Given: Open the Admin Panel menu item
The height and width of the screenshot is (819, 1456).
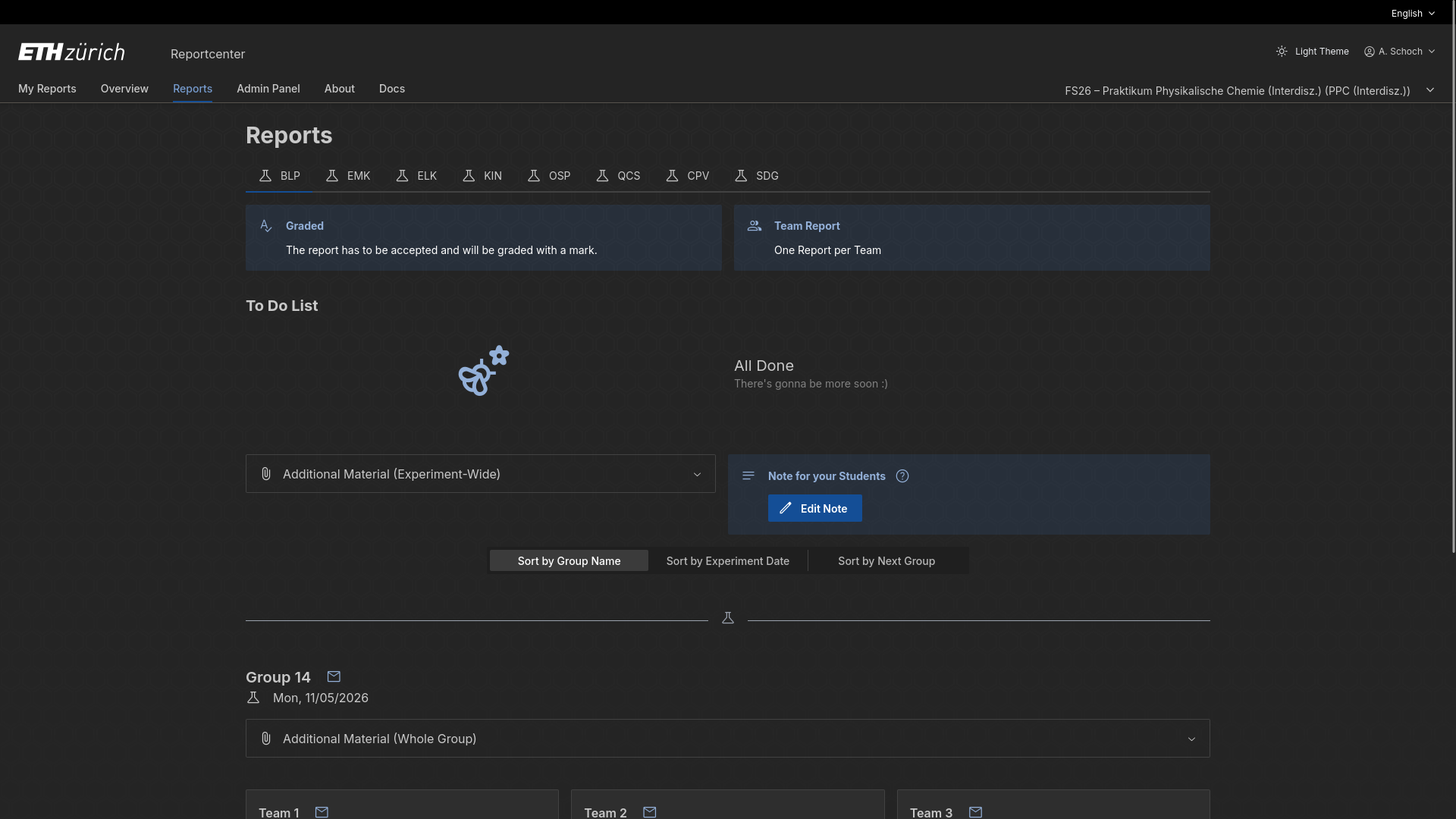Looking at the screenshot, I should pos(268,89).
